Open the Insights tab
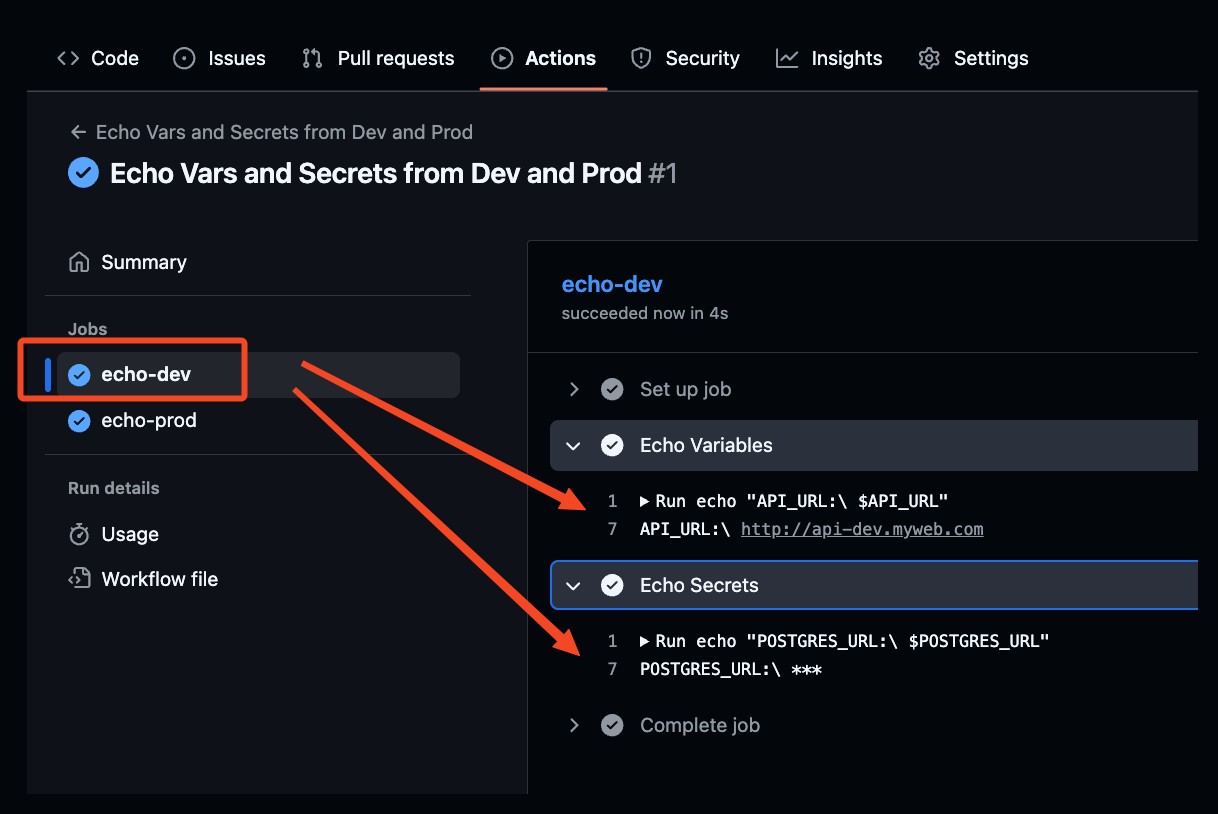Image resolution: width=1218 pixels, height=814 pixels. click(x=830, y=58)
